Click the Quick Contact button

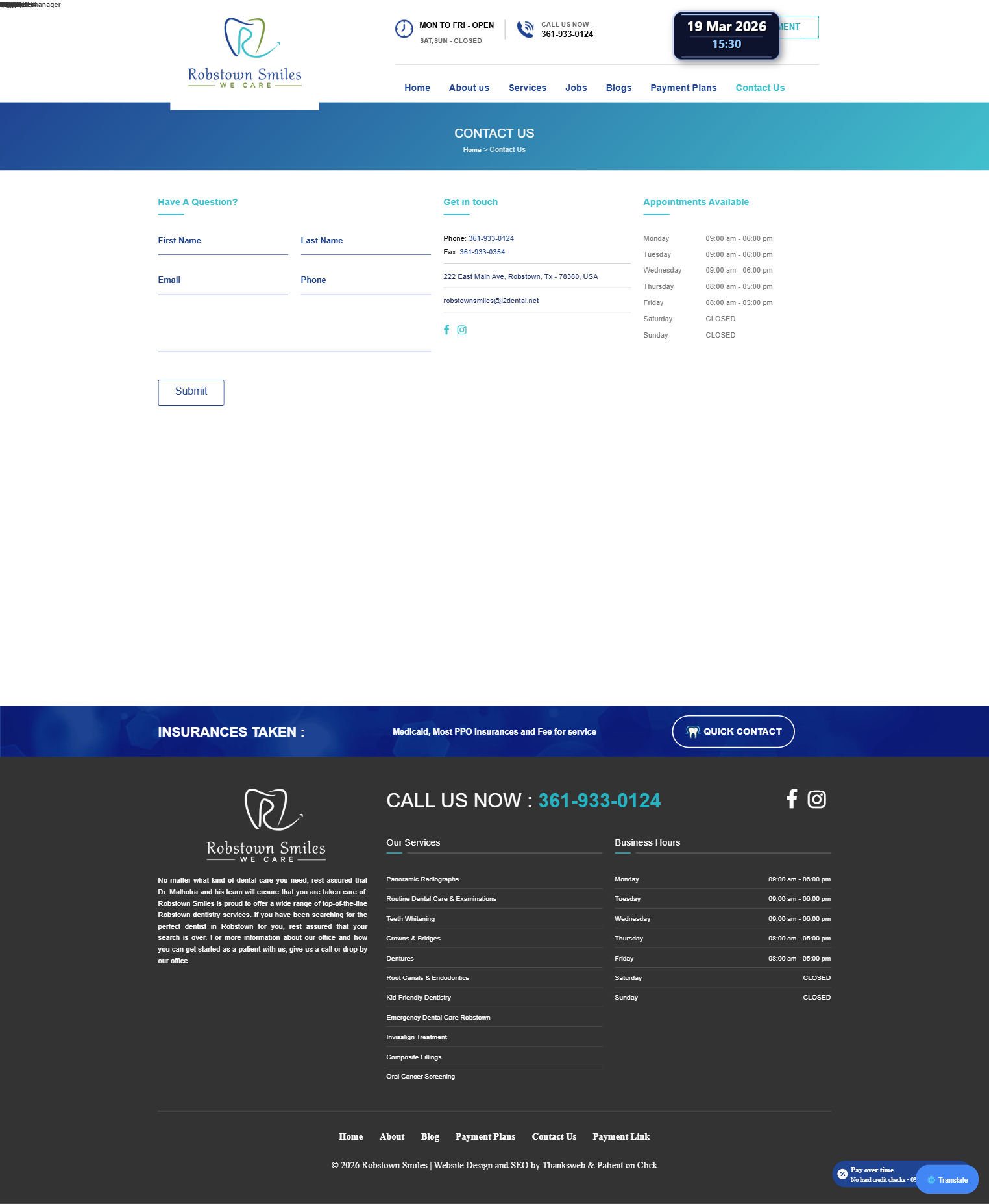click(x=733, y=731)
